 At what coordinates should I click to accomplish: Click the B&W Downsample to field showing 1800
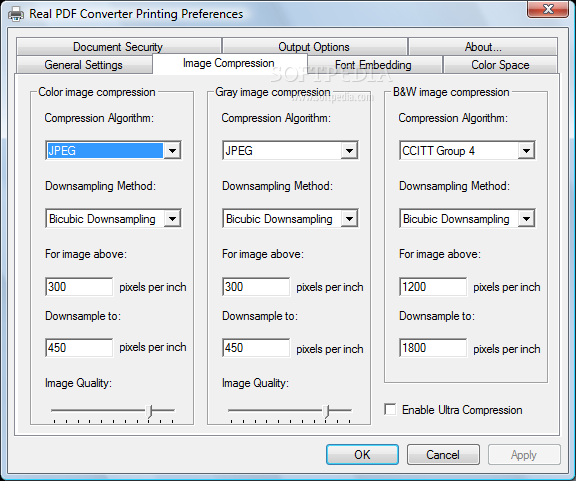(433, 348)
